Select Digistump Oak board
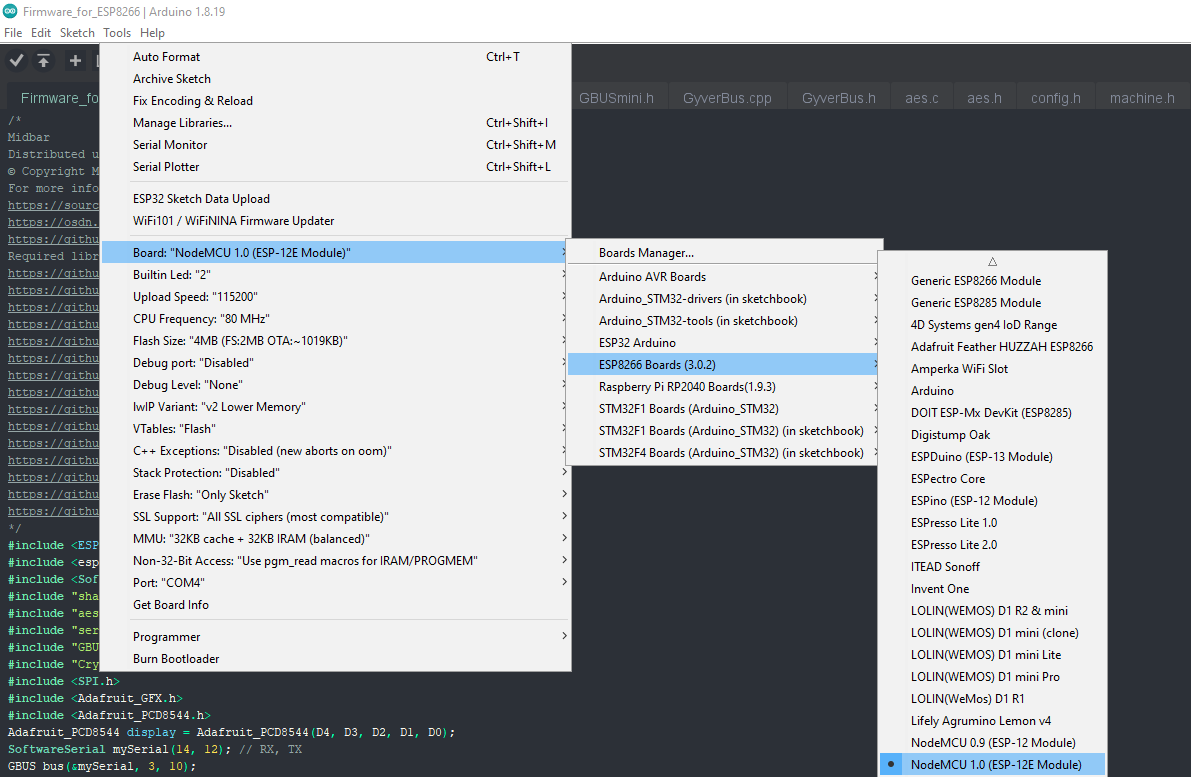Image resolution: width=1191 pixels, height=777 pixels. coord(992,434)
